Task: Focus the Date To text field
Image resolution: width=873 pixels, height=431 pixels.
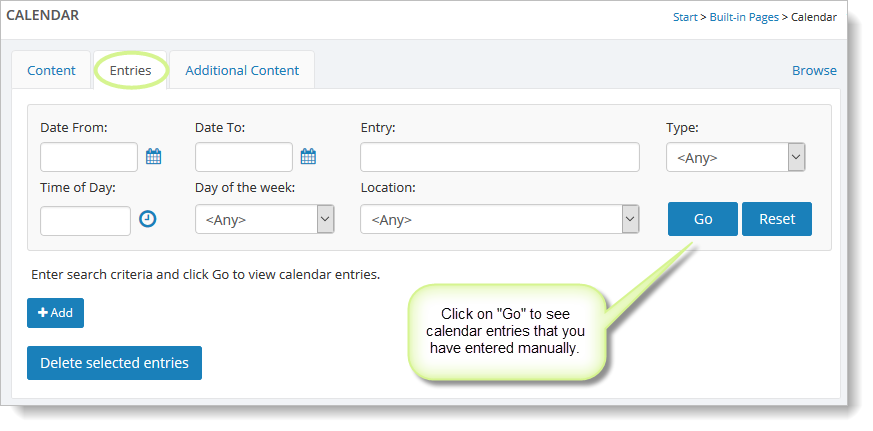Action: [x=244, y=157]
